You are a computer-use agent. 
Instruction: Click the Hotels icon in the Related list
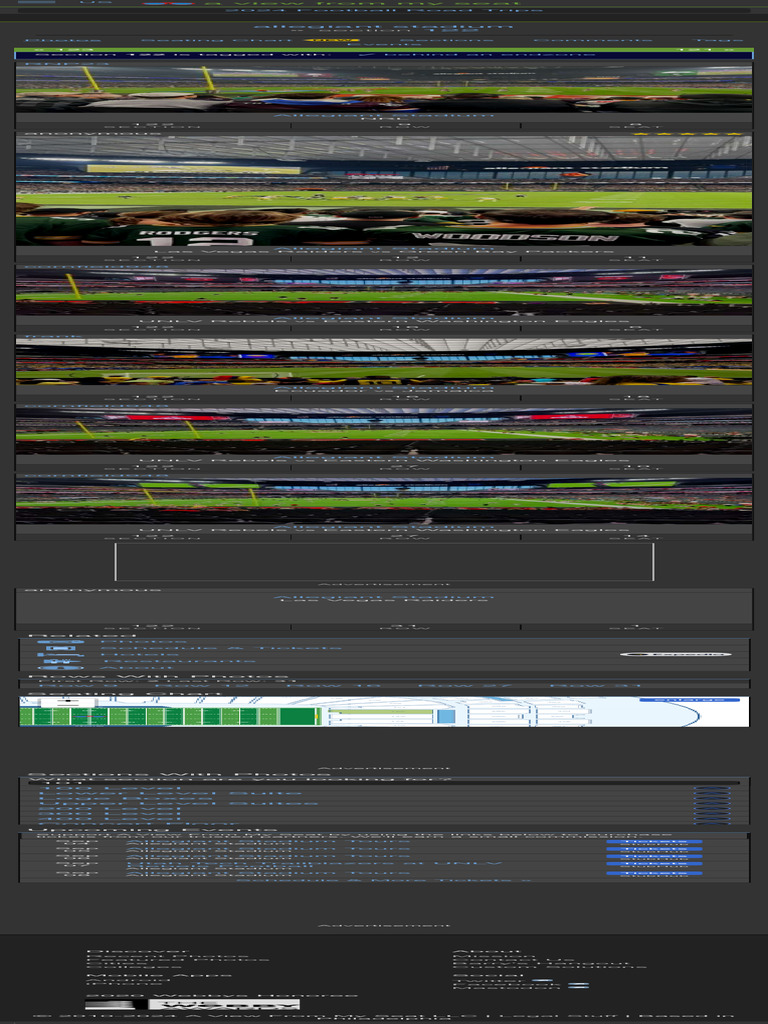click(60, 655)
